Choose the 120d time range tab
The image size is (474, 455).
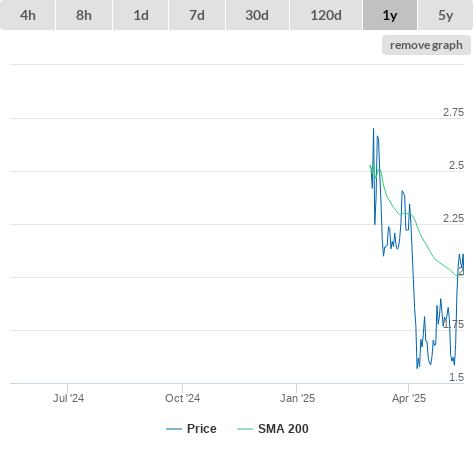click(x=326, y=15)
